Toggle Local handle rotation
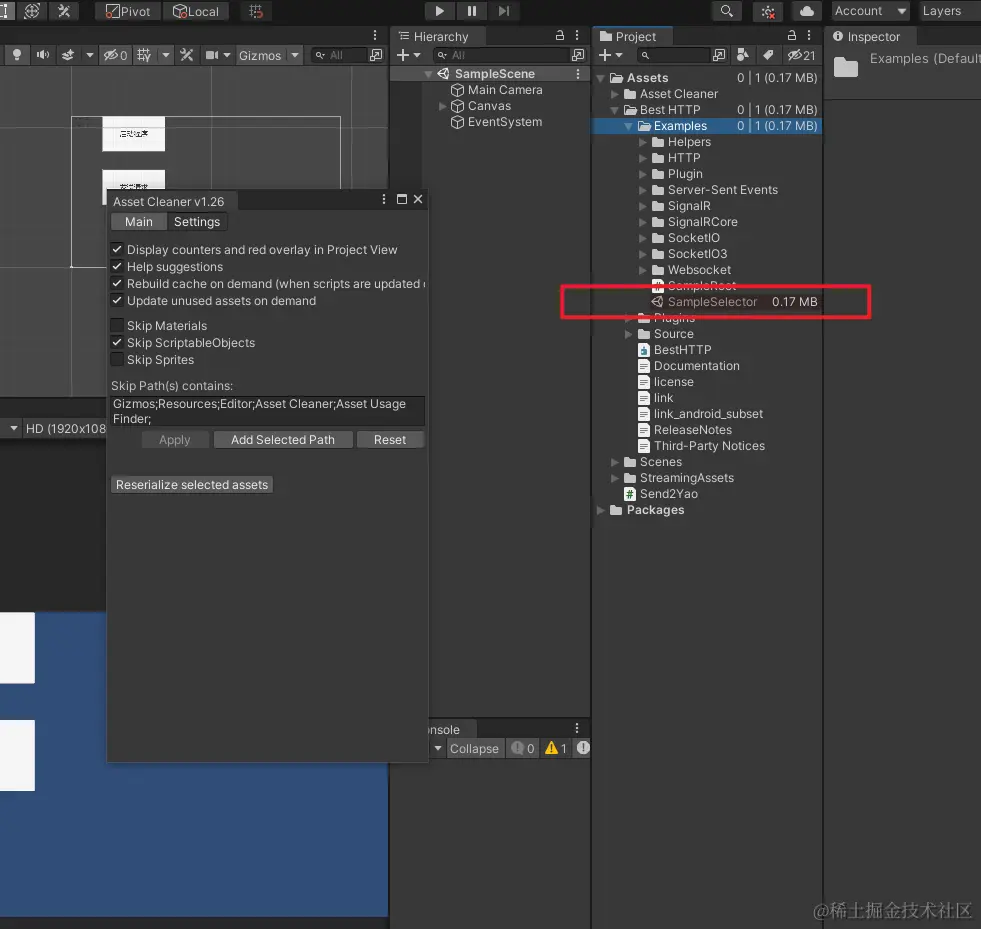The height and width of the screenshot is (929, 981). click(x=196, y=11)
